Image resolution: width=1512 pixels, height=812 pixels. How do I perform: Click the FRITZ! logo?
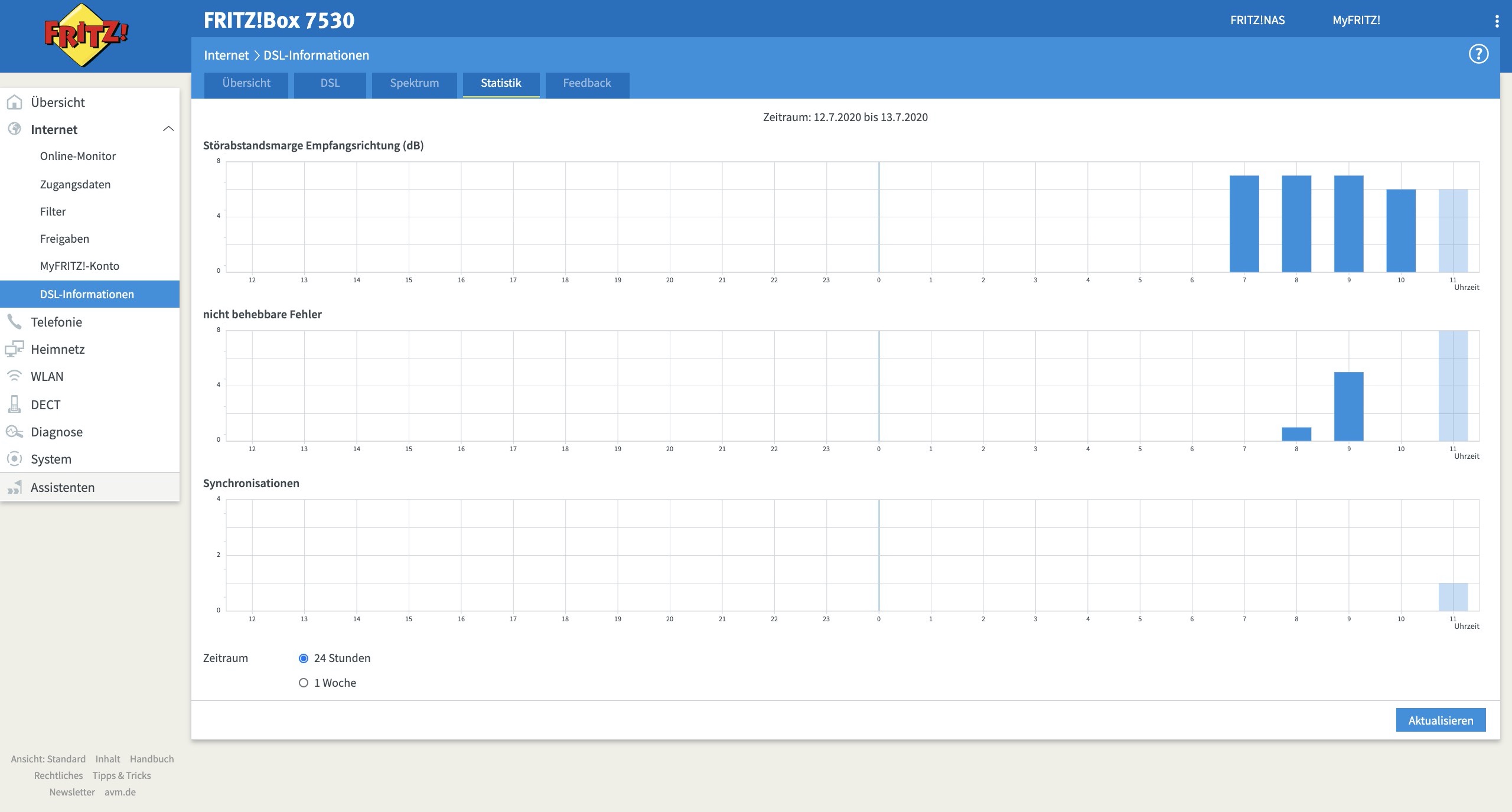tap(86, 35)
